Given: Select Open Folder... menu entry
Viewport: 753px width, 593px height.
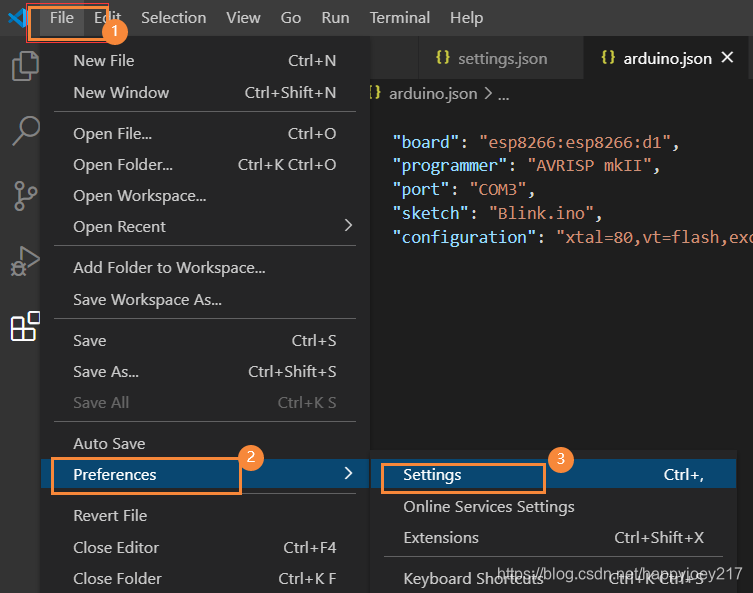Looking at the screenshot, I should coord(205,165).
